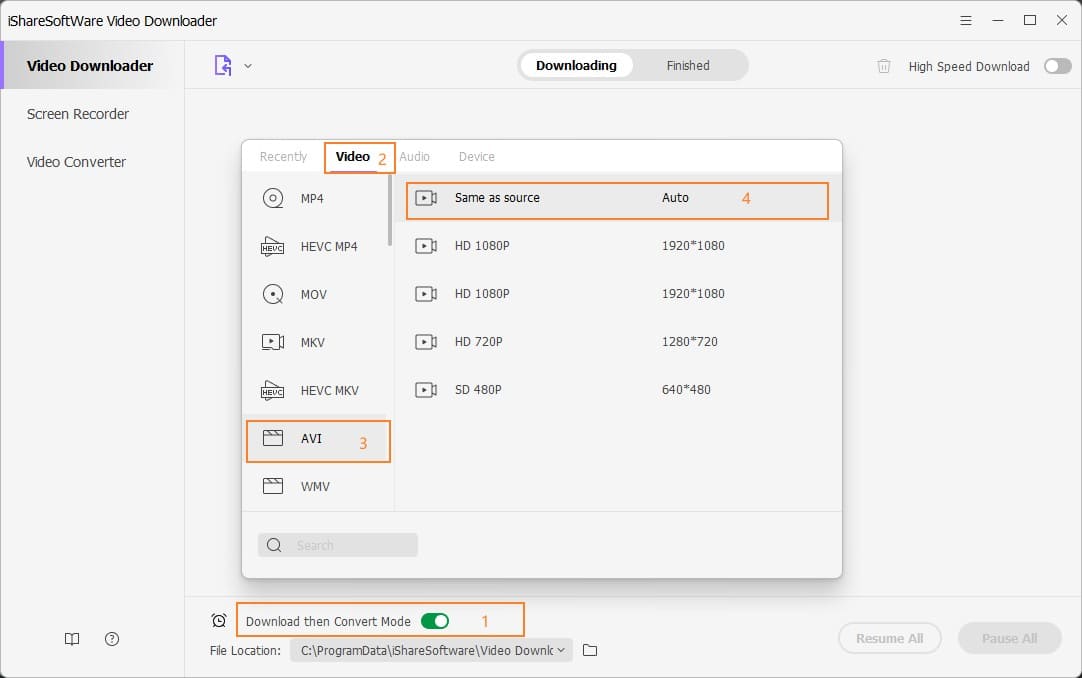Select the MP4 format icon
The image size is (1082, 678).
(x=312, y=198)
